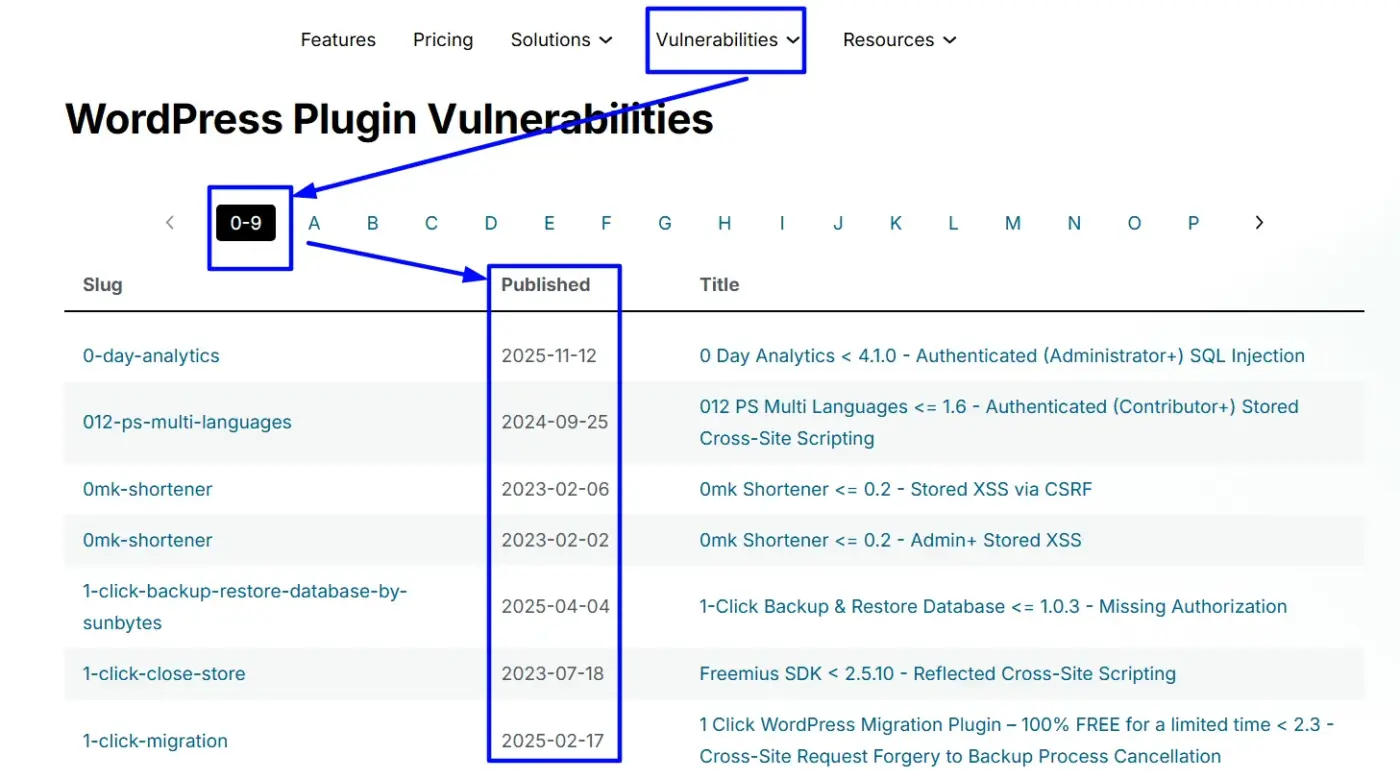
Task: Filter plugins by letter F
Action: click(606, 223)
